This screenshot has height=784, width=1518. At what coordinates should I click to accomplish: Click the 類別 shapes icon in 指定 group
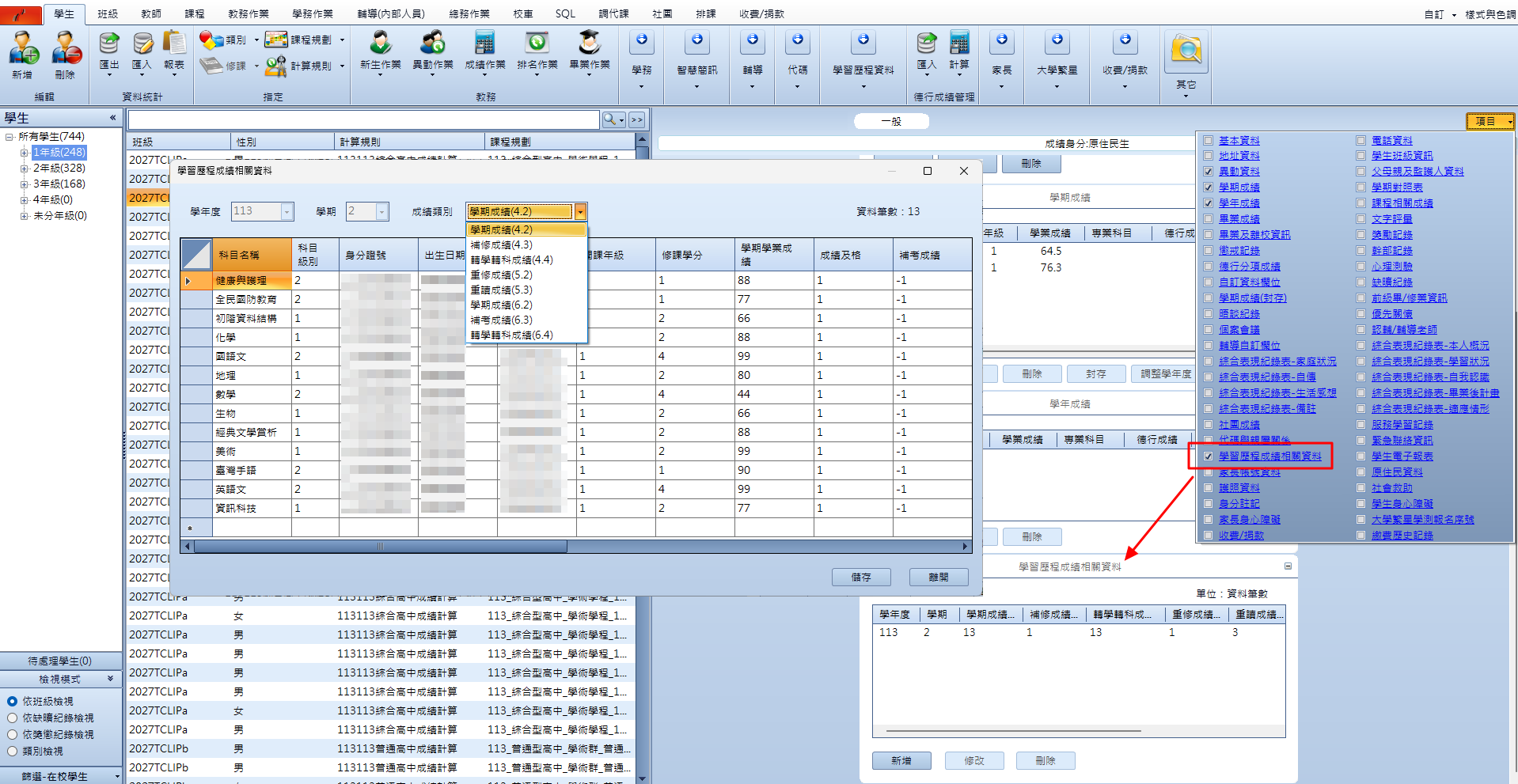[x=211, y=40]
